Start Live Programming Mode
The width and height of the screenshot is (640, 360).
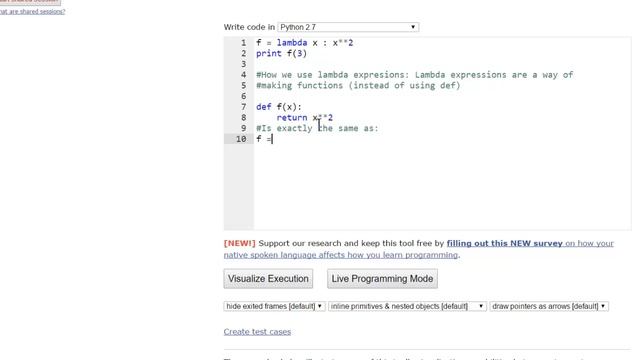click(382, 279)
